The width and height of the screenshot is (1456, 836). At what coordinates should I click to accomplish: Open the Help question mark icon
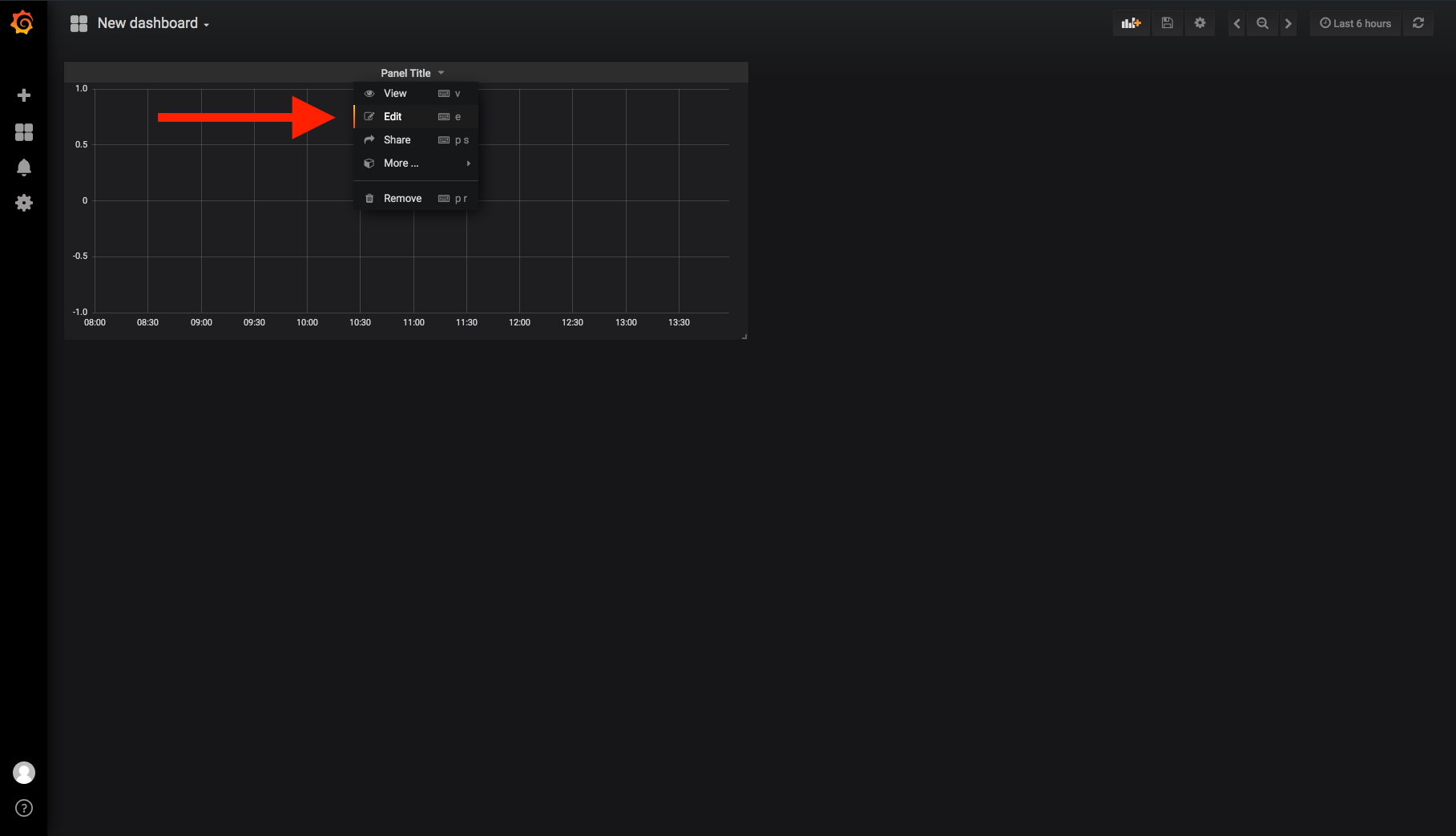(x=24, y=808)
